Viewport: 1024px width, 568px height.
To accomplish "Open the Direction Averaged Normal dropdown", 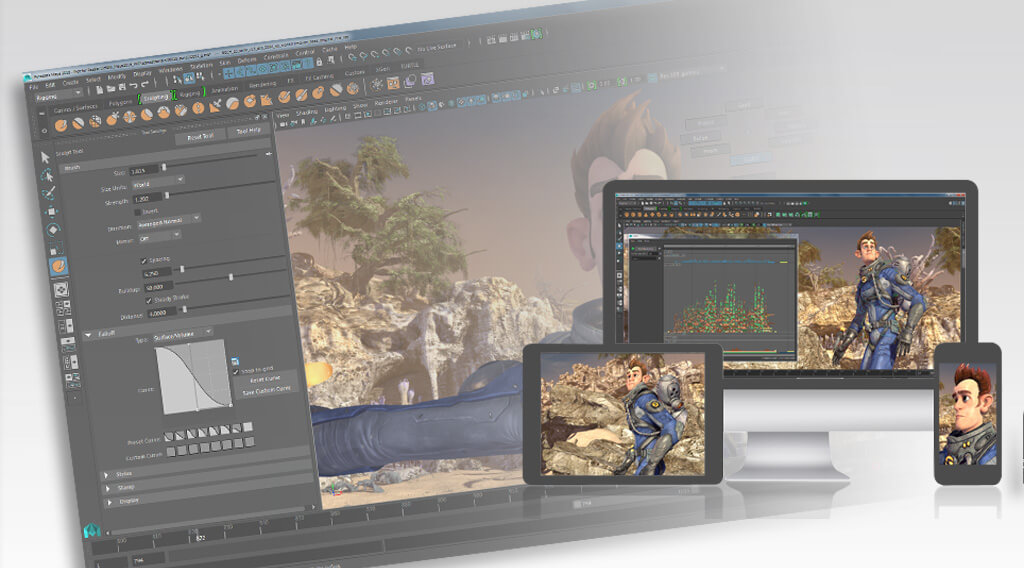I will click(169, 221).
